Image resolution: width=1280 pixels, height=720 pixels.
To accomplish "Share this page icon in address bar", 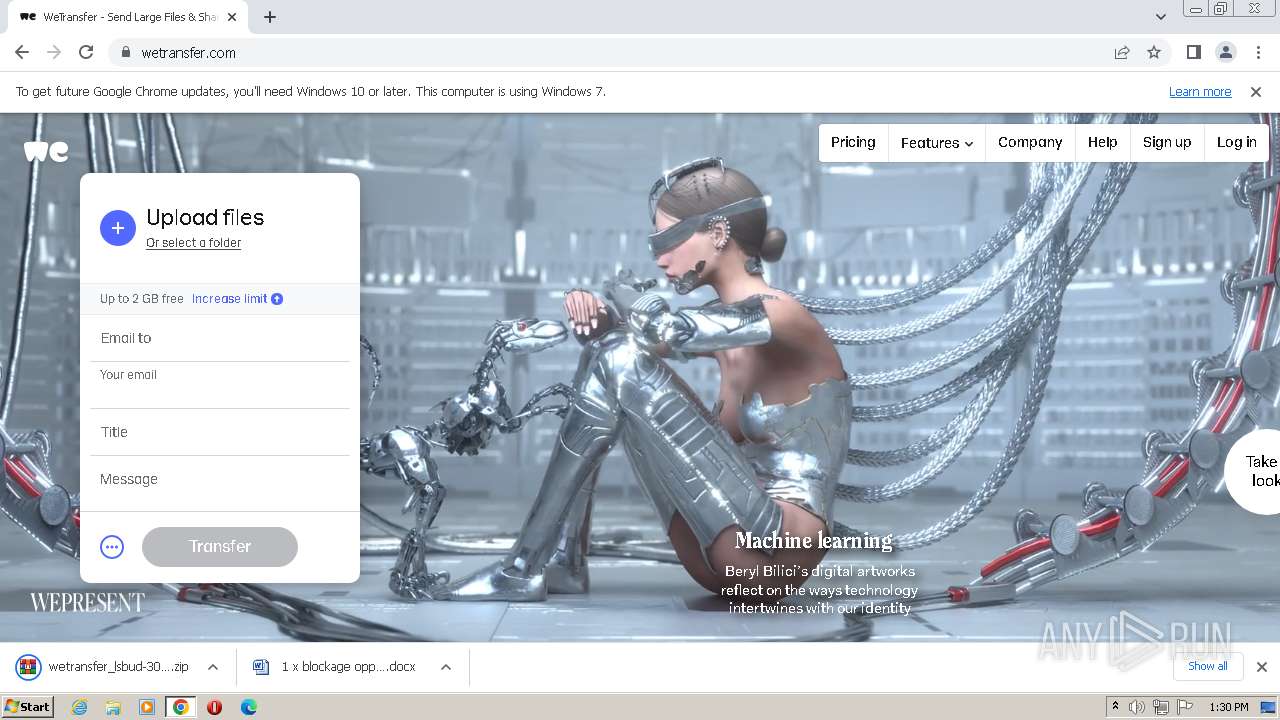I will (1122, 52).
